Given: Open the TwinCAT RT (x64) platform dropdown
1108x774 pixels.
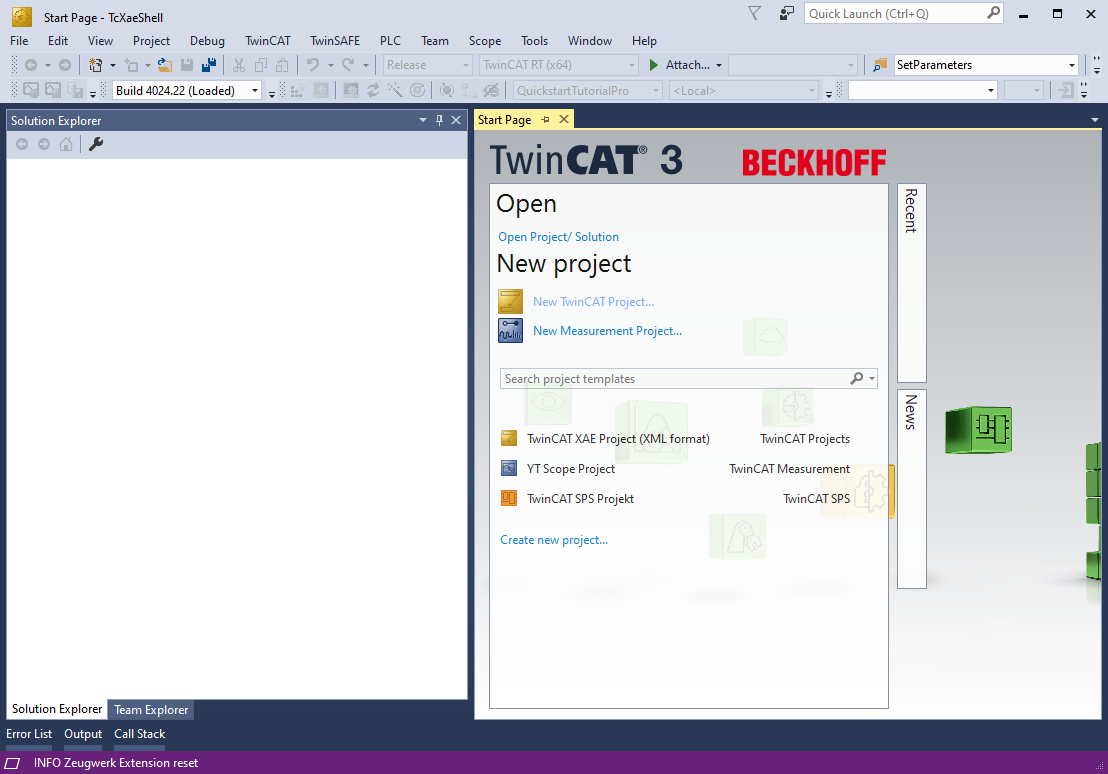Looking at the screenshot, I should tap(558, 65).
